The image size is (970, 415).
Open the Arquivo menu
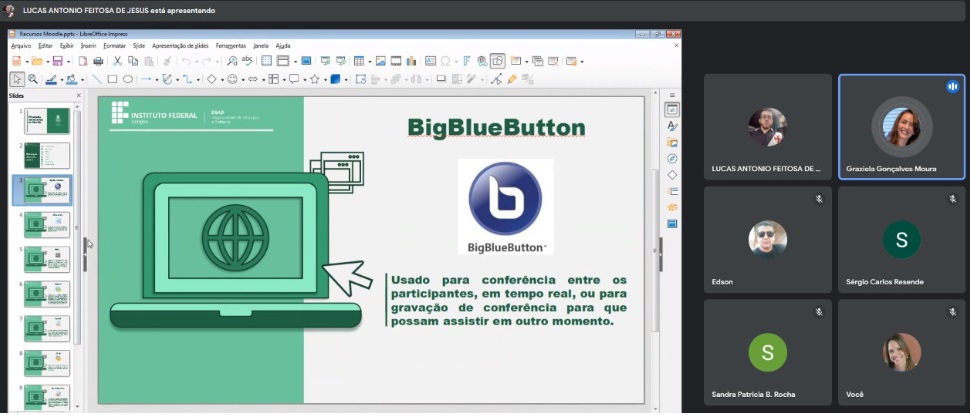pyautogui.click(x=21, y=46)
